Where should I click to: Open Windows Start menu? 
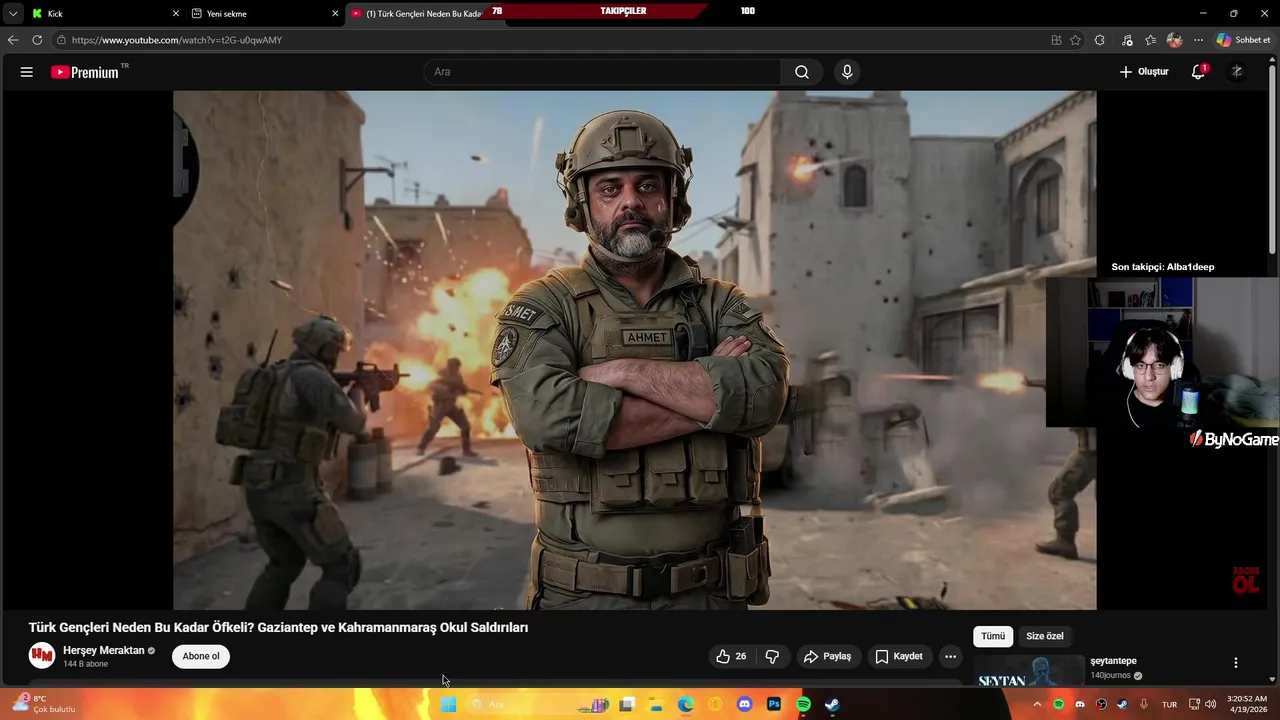coord(448,704)
